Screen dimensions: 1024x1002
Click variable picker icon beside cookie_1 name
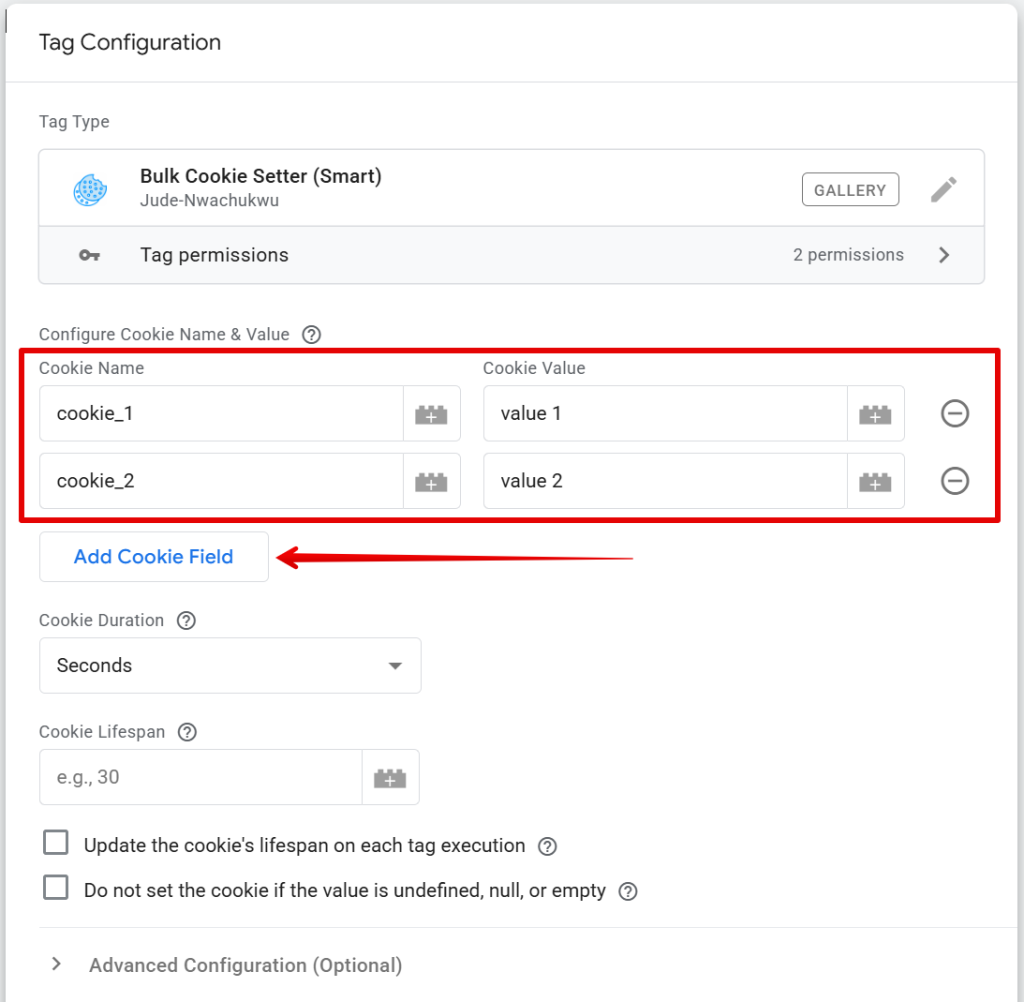coord(431,414)
